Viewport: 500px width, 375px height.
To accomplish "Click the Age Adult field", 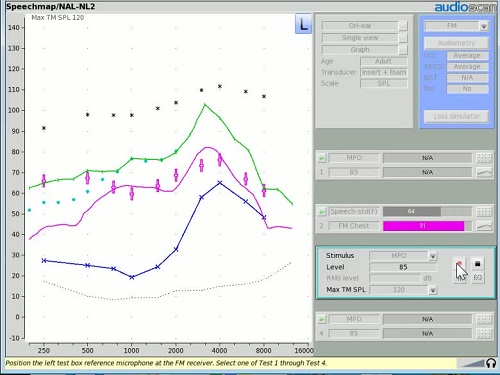I will point(384,61).
